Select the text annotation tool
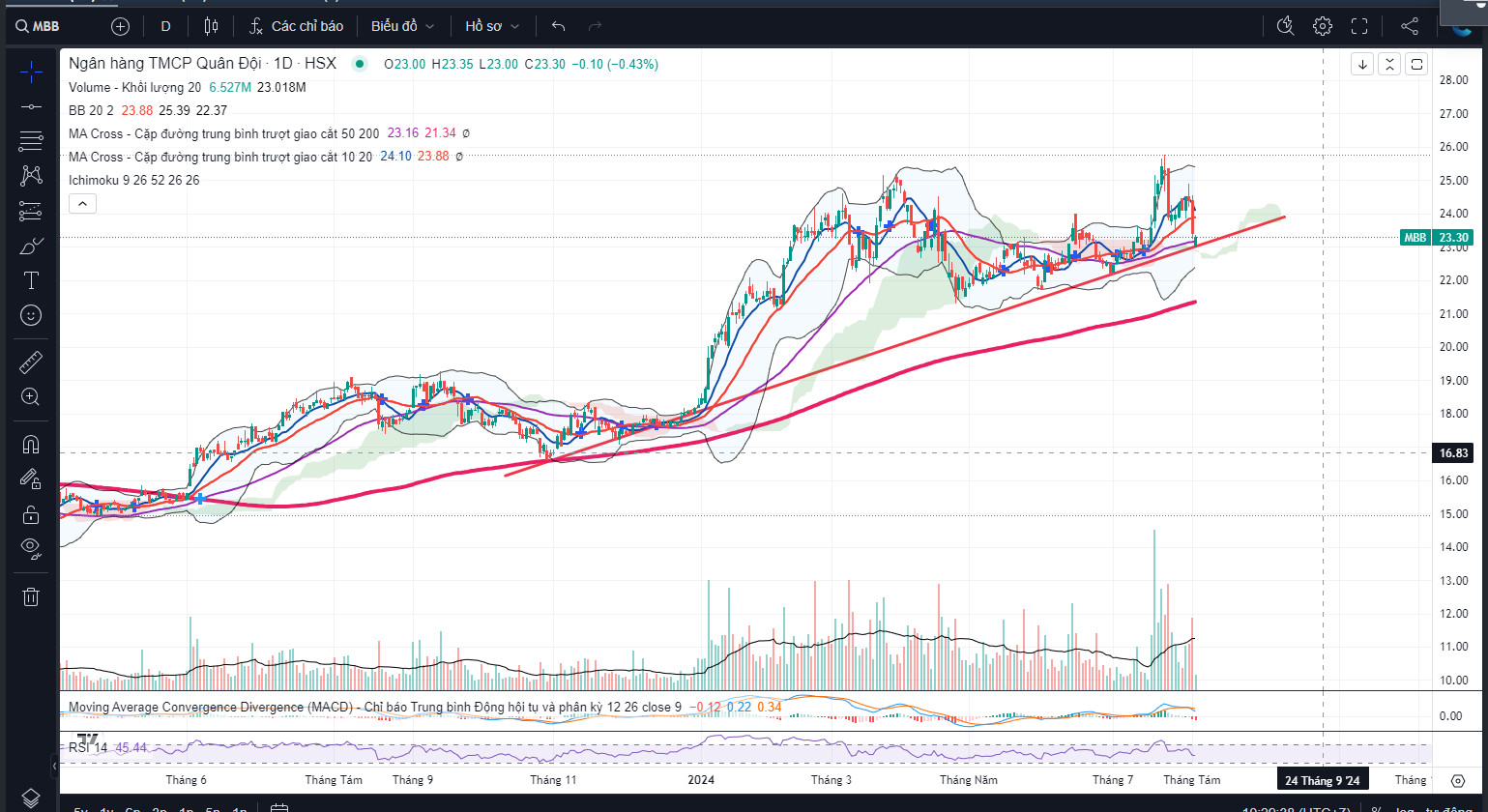The width and height of the screenshot is (1488, 812). click(x=31, y=280)
